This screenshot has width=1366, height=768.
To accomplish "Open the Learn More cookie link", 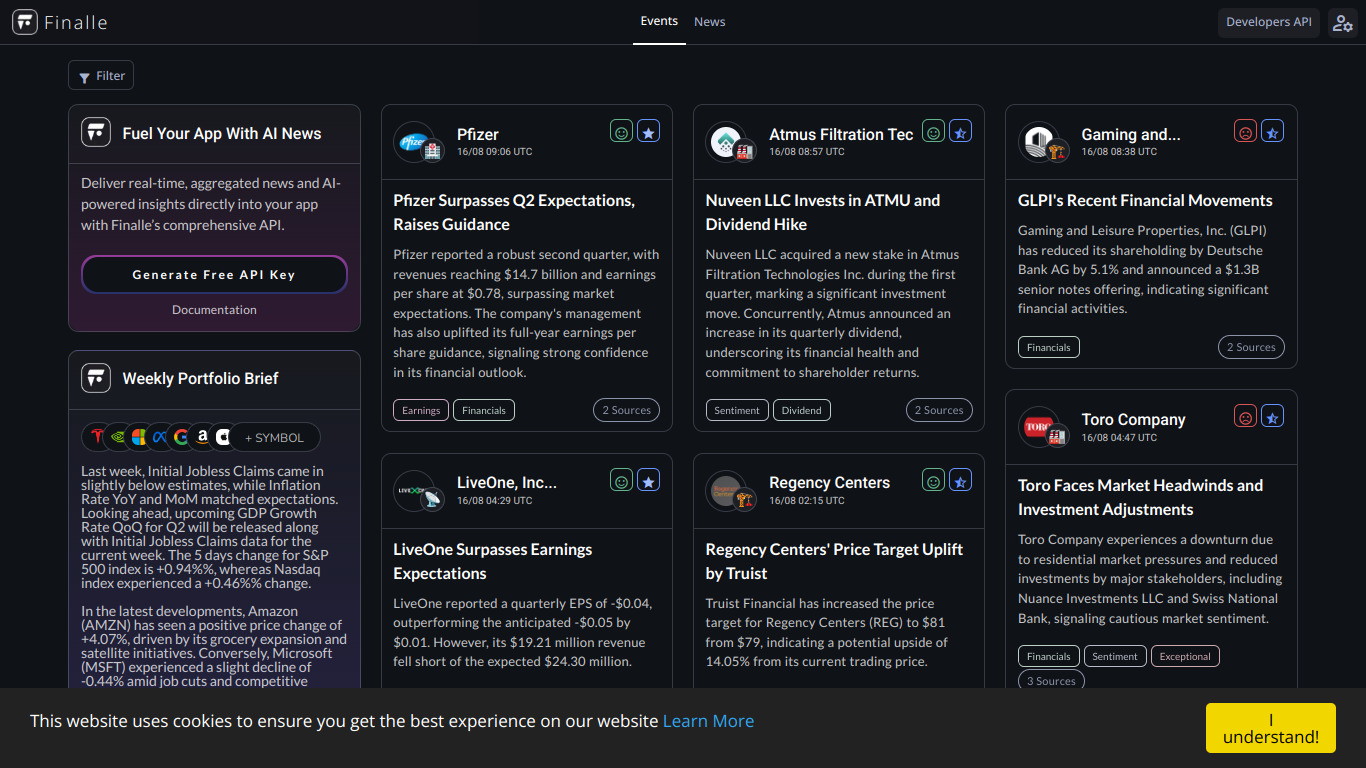I will point(708,721).
